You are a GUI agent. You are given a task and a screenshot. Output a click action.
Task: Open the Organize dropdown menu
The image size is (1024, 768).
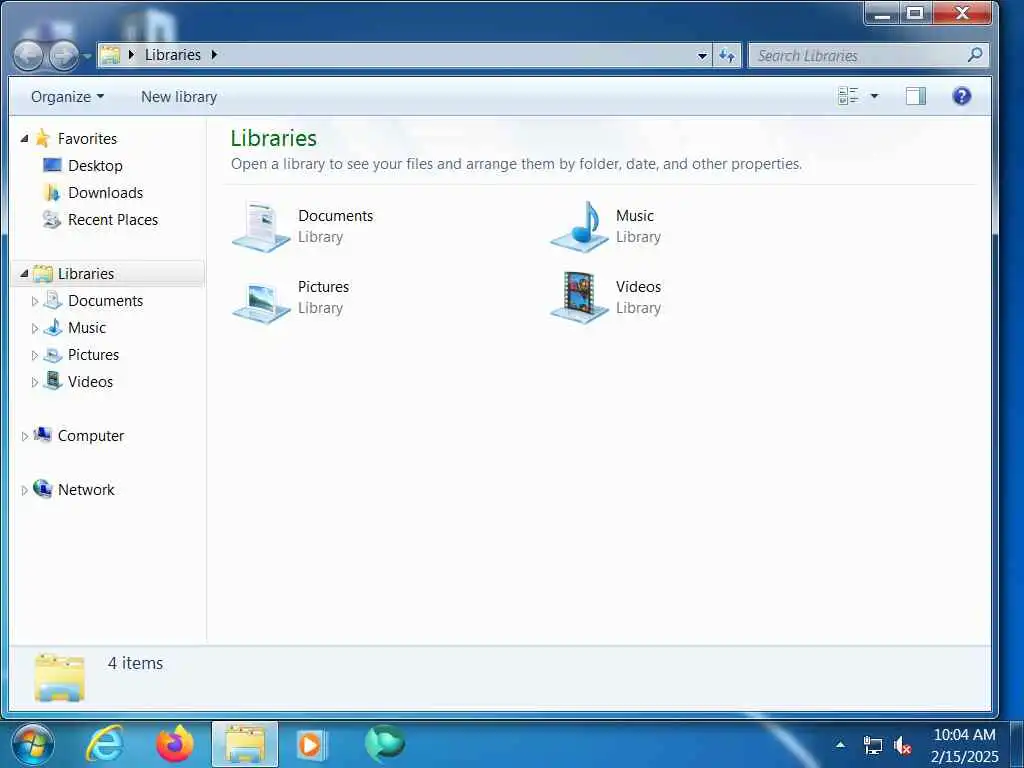coord(67,97)
